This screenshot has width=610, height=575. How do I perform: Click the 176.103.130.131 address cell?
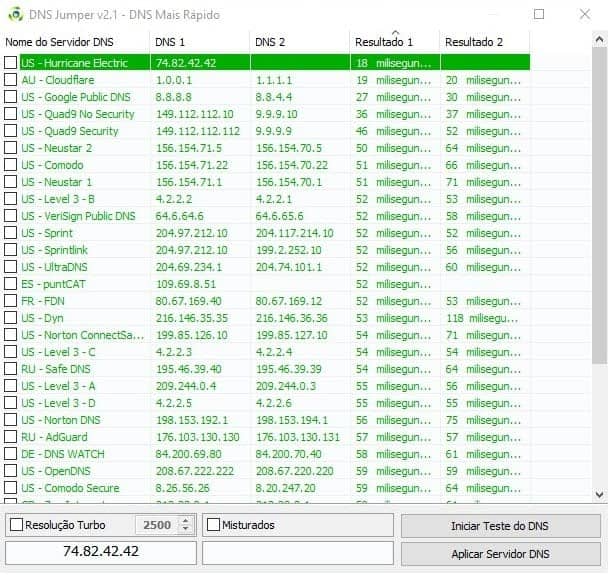tap(298, 437)
